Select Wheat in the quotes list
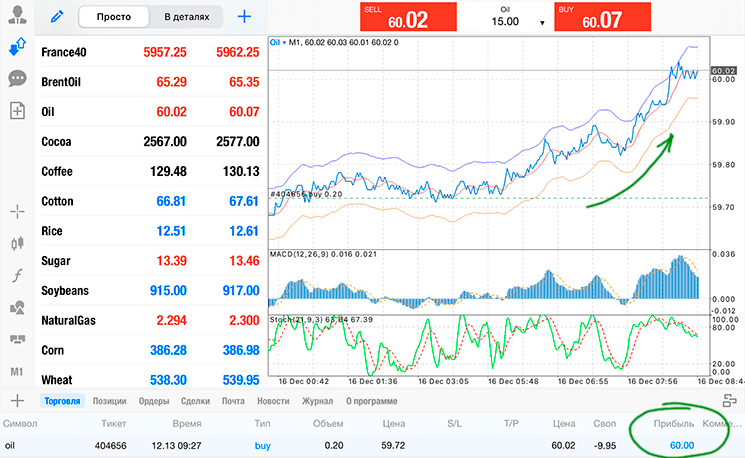745x458 pixels. (150, 379)
